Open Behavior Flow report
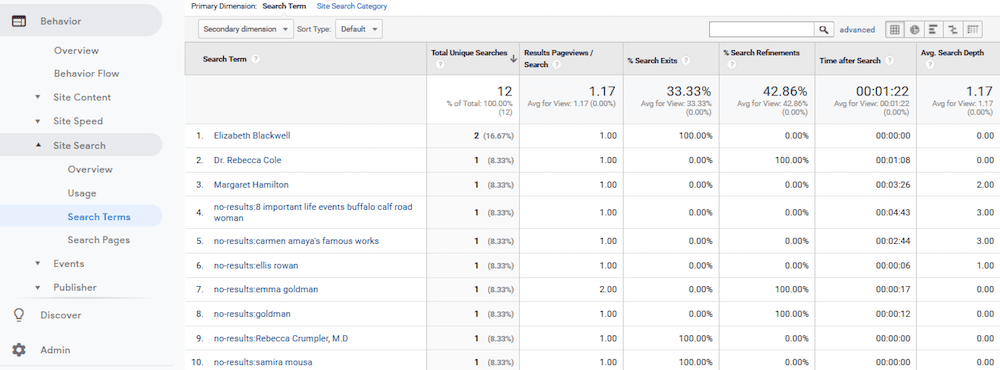 click(x=86, y=73)
